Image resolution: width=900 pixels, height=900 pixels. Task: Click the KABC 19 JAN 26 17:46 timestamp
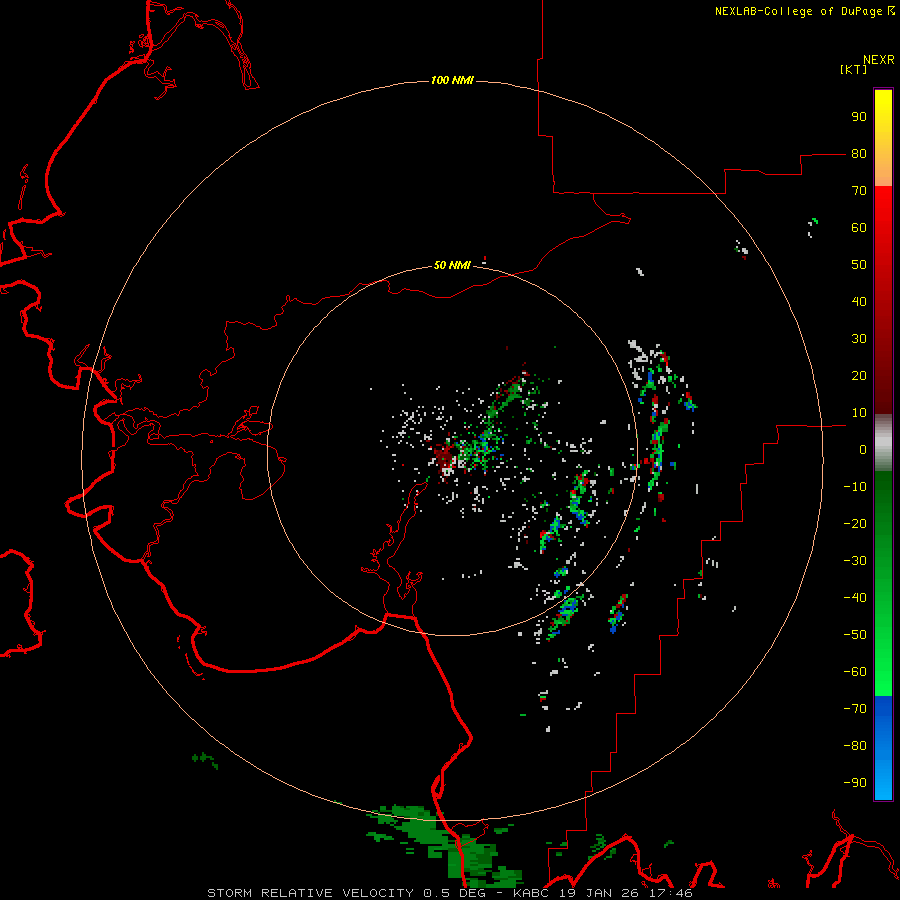click(602, 893)
